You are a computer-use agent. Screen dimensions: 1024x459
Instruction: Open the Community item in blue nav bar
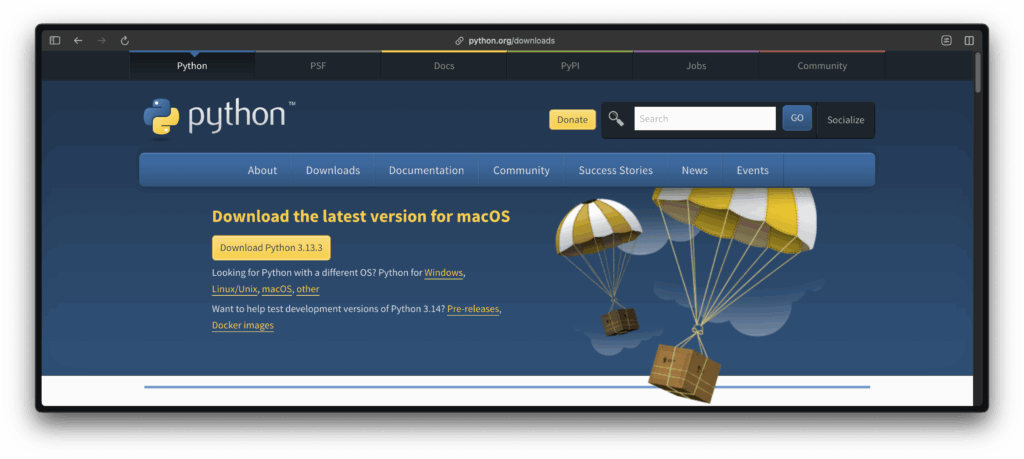click(x=521, y=170)
